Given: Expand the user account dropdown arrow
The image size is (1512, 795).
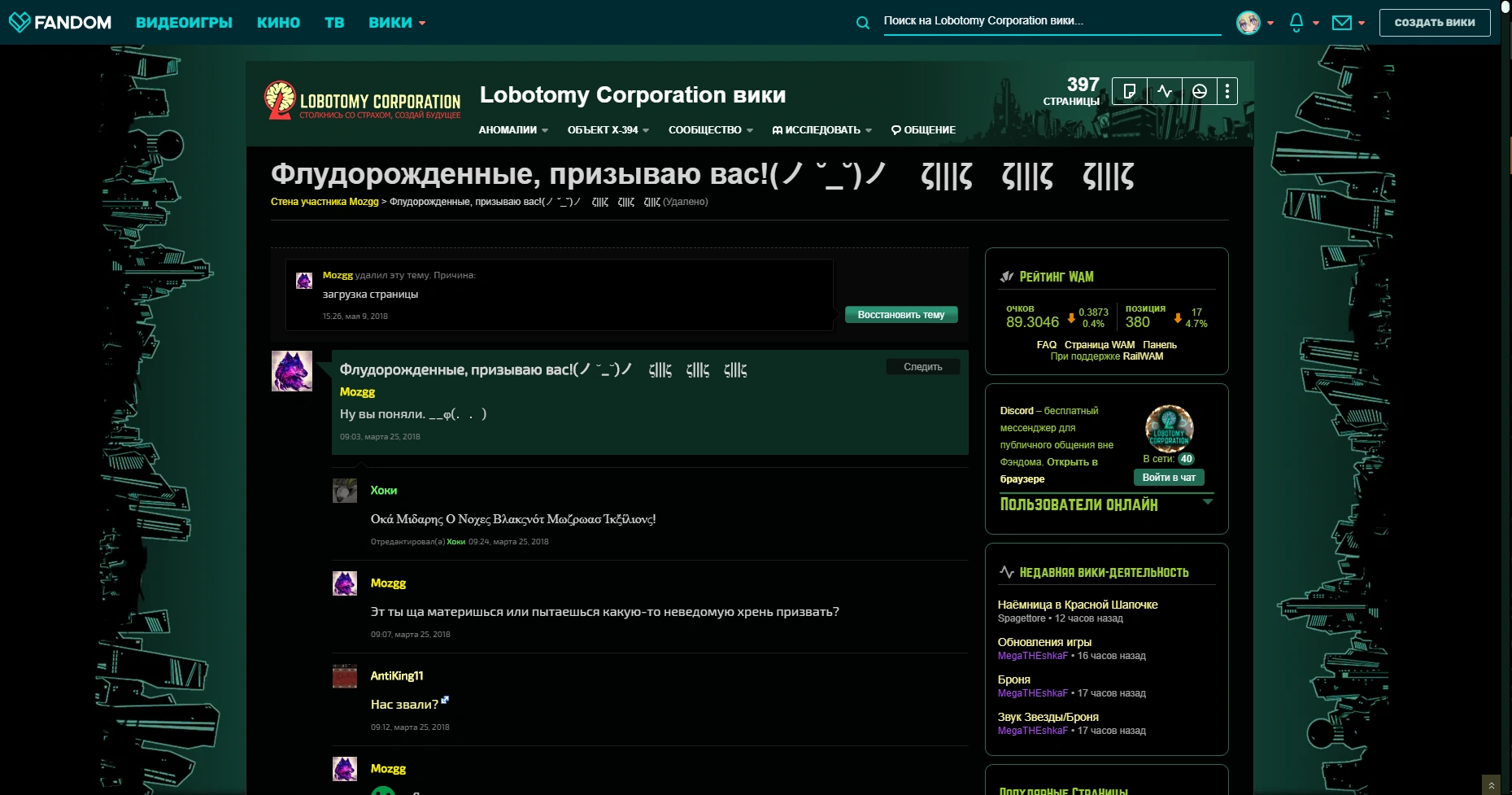Looking at the screenshot, I should click(1270, 23).
